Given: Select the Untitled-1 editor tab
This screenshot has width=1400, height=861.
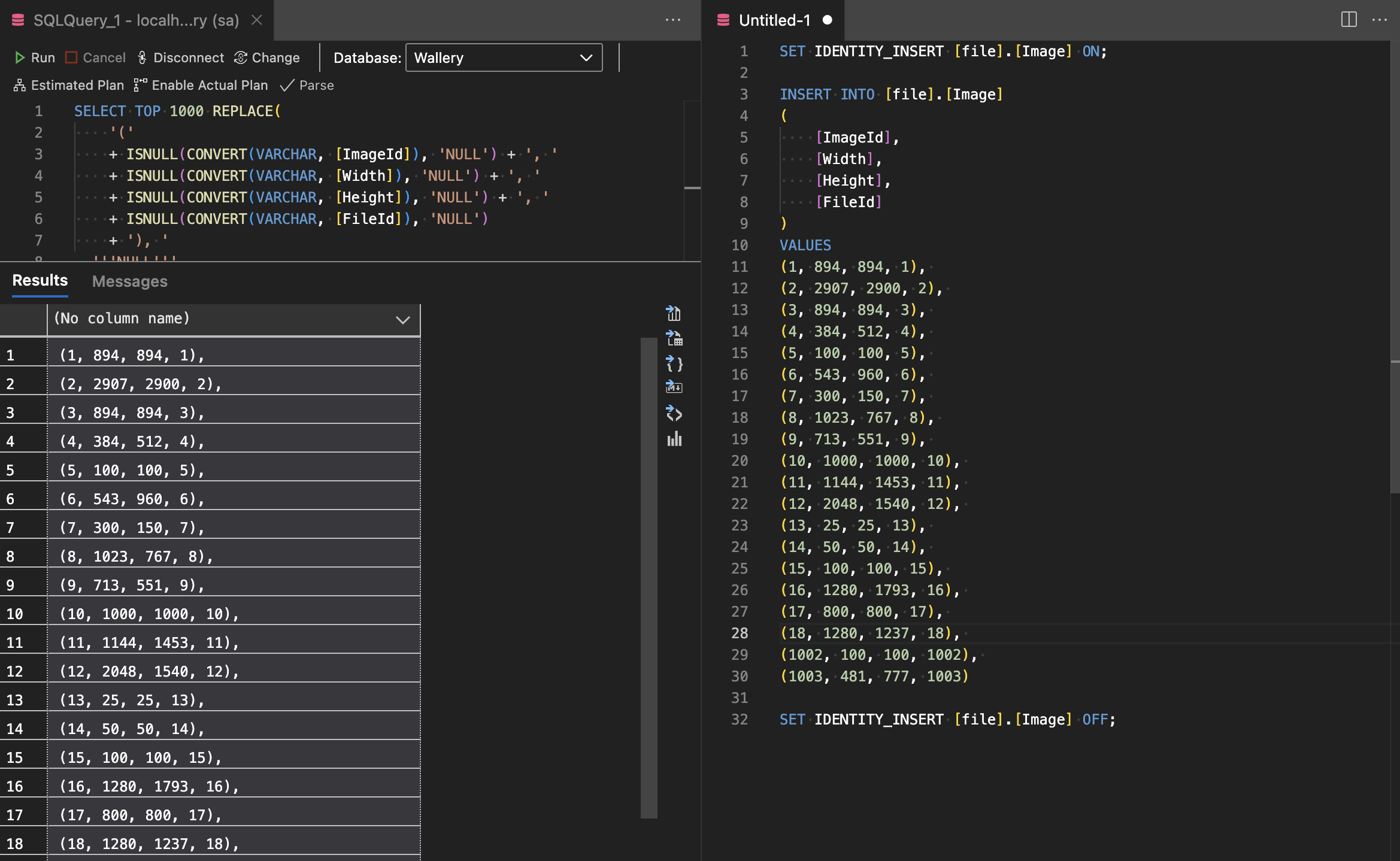Looking at the screenshot, I should [774, 20].
